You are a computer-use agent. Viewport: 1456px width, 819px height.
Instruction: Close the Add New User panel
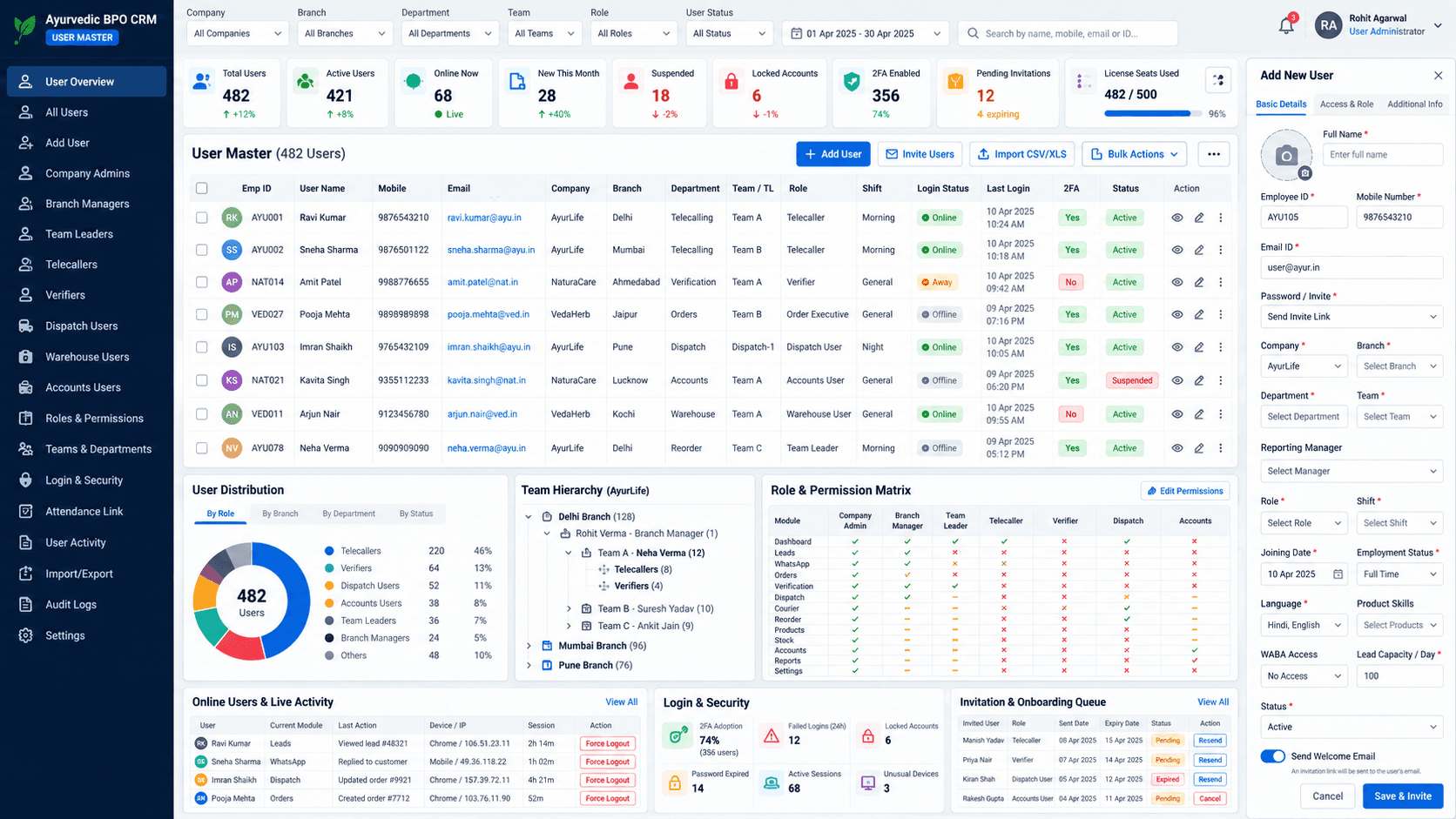pyautogui.click(x=1438, y=76)
